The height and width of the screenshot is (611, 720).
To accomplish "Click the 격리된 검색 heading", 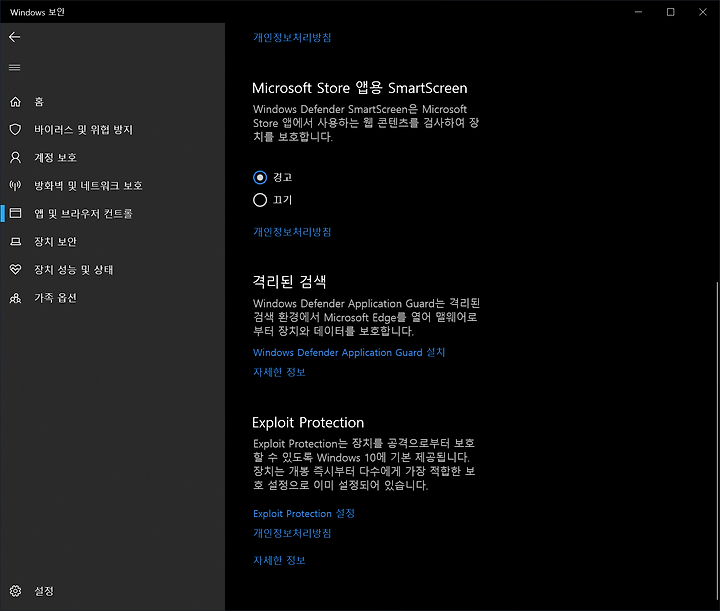I will pos(289,281).
